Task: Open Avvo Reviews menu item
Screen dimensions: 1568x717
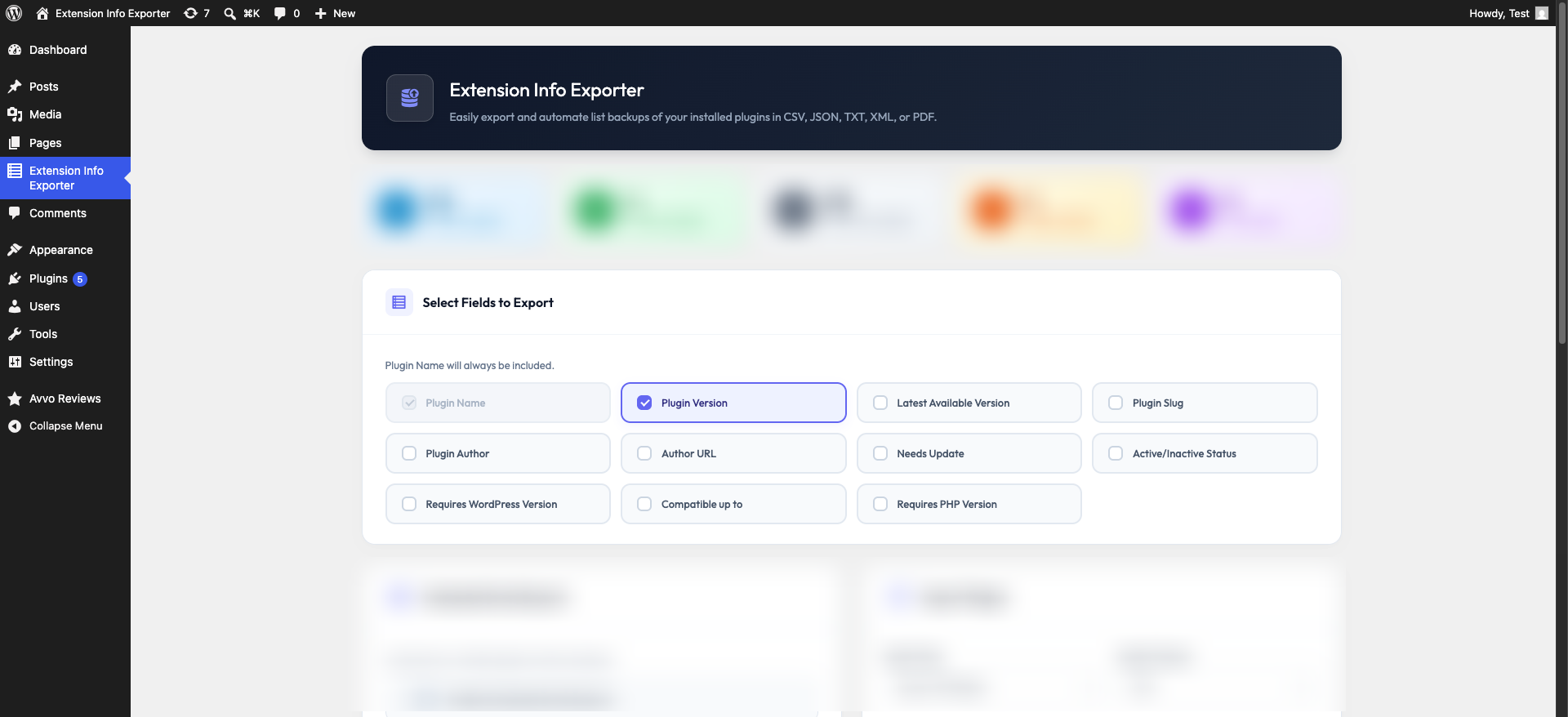Action: point(65,399)
